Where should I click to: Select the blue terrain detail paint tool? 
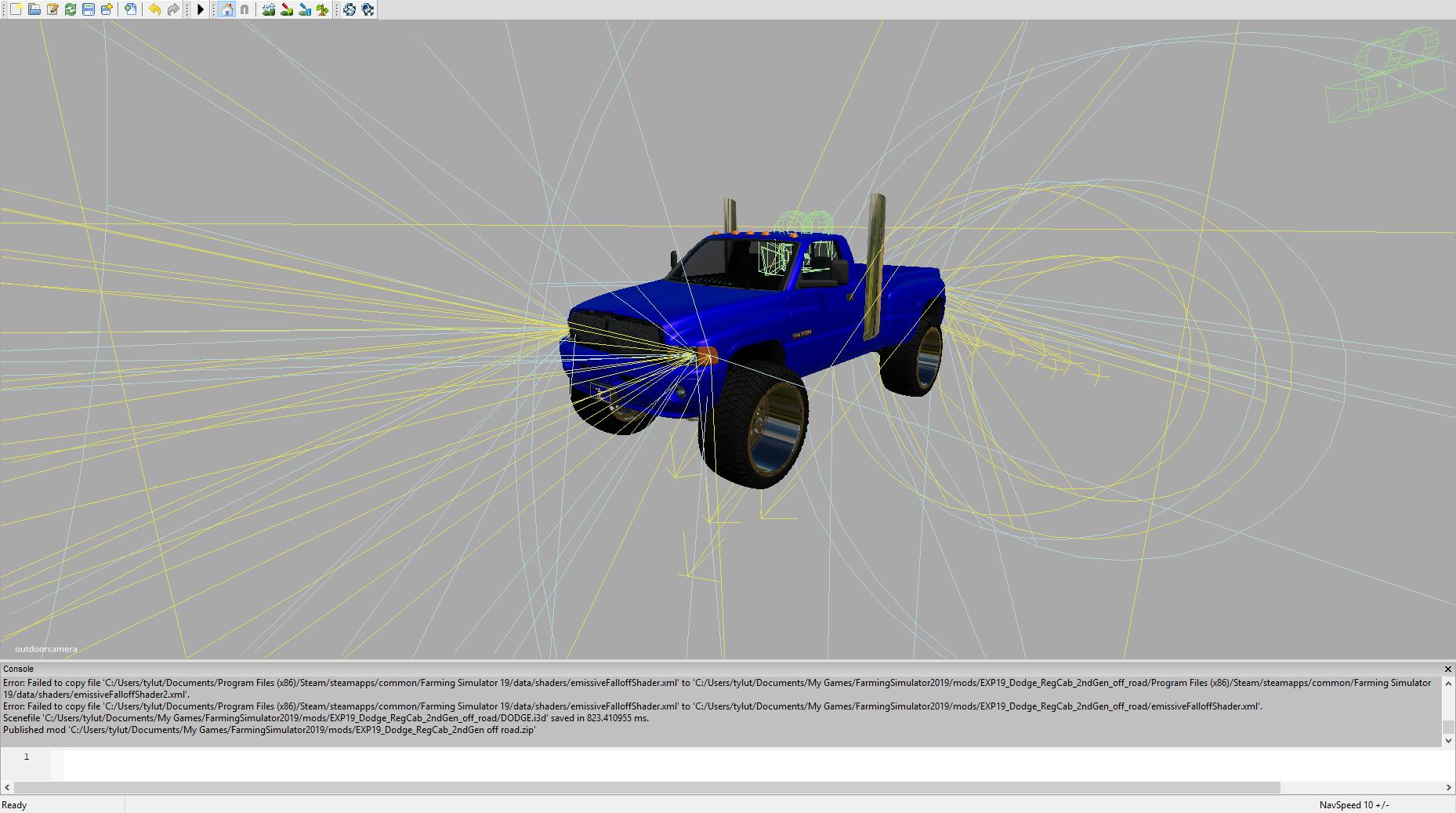pos(305,9)
